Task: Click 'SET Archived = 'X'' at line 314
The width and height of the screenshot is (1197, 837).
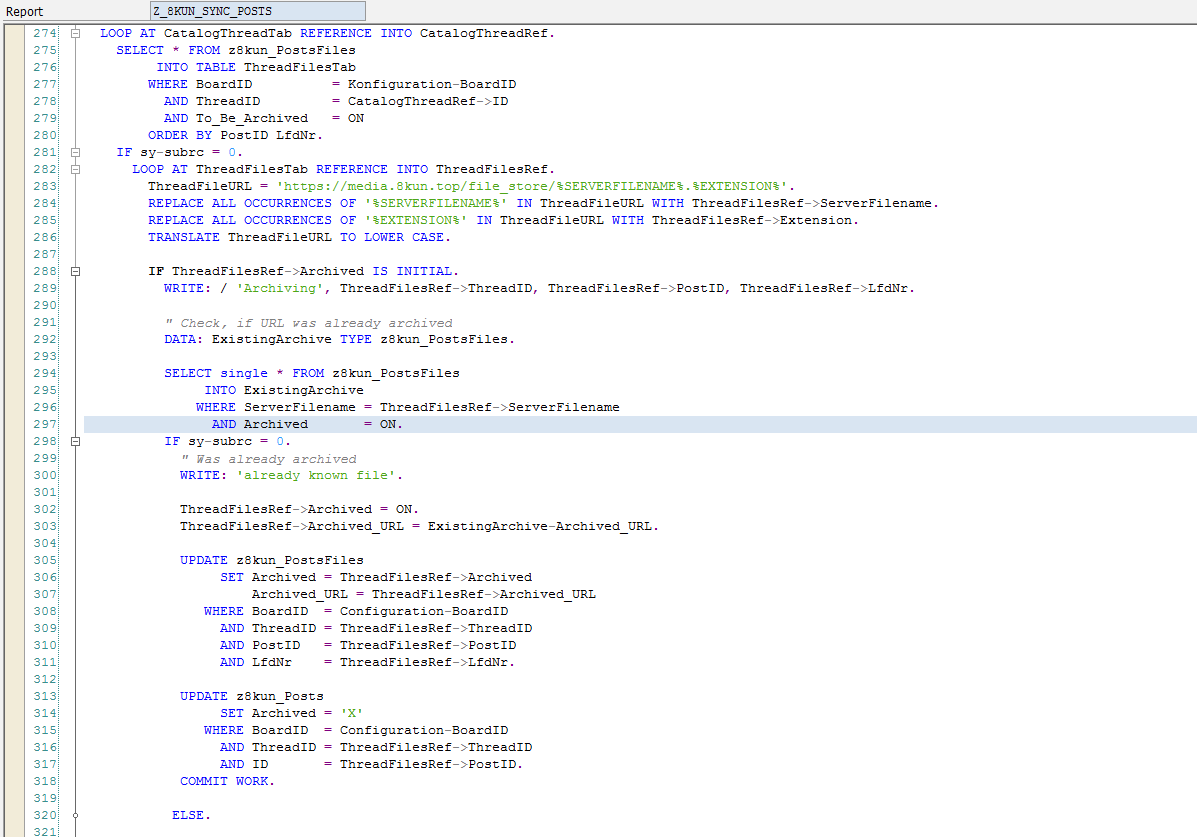Action: 292,713
